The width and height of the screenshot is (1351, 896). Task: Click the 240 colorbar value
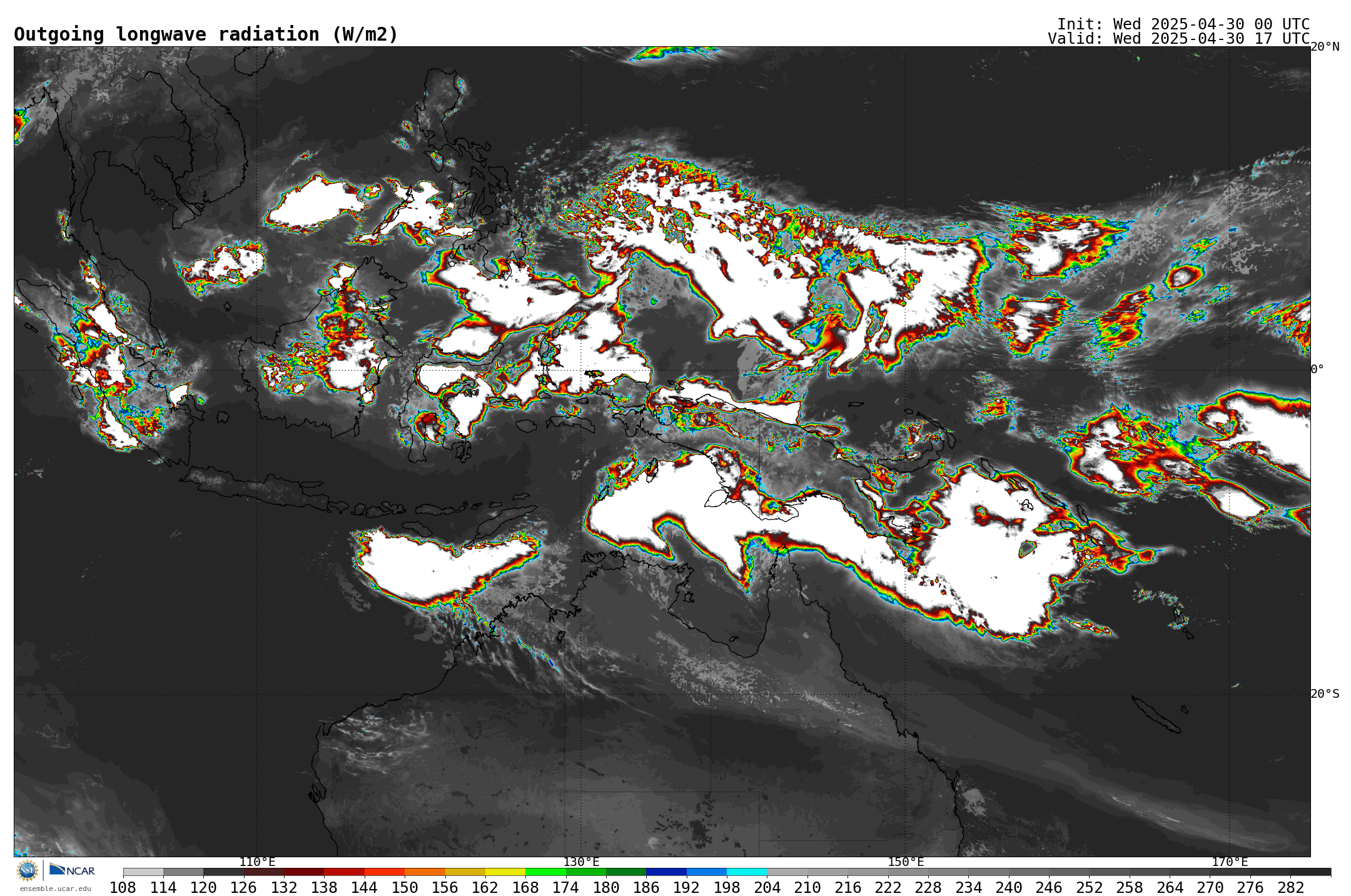[x=1009, y=888]
